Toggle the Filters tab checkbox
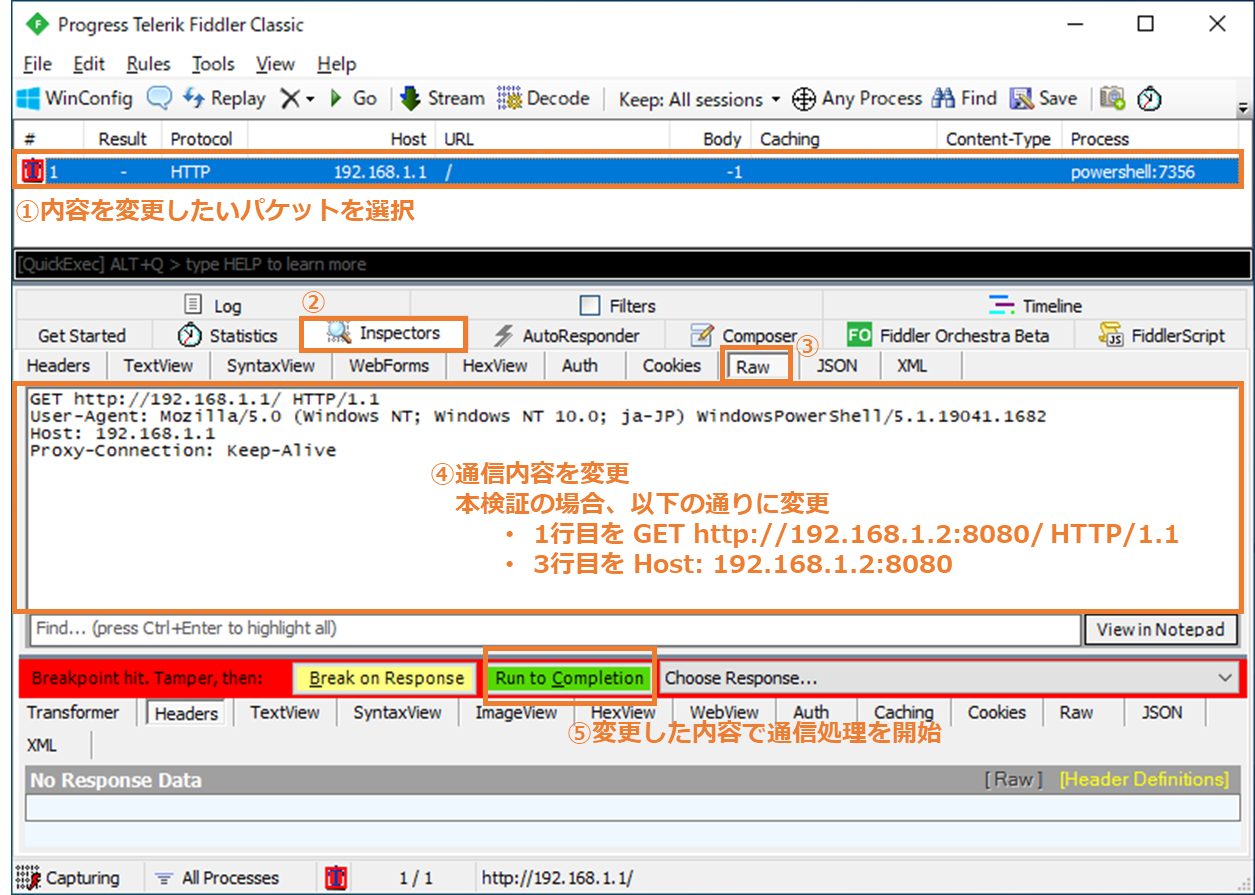1255x895 pixels. pos(591,306)
